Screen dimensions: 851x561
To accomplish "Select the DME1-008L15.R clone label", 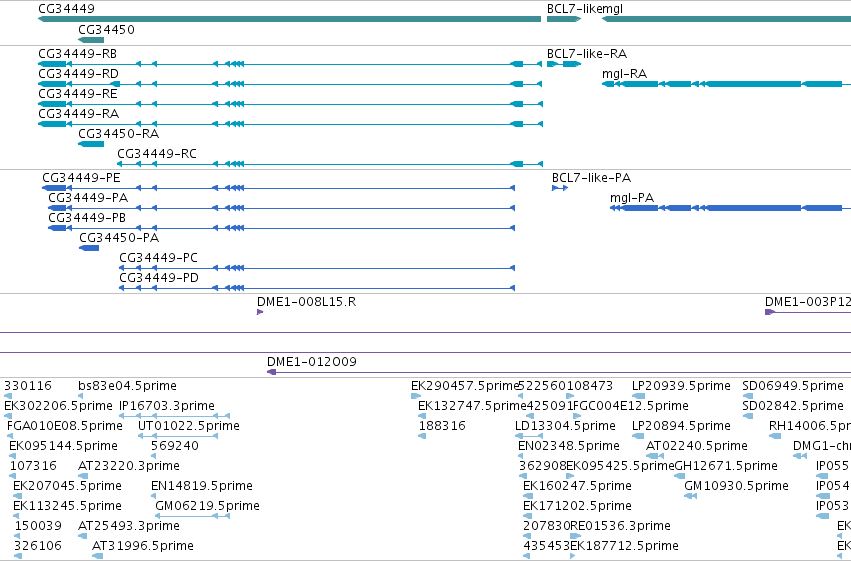I will click(x=307, y=302).
